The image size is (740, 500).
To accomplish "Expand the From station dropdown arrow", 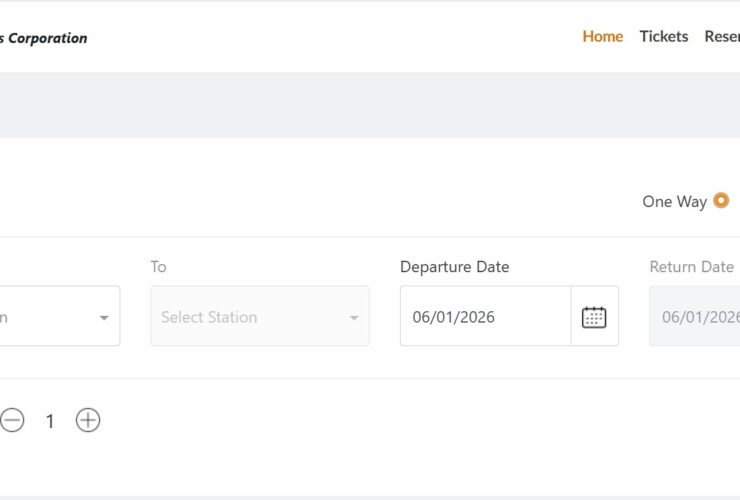I will [x=104, y=318].
